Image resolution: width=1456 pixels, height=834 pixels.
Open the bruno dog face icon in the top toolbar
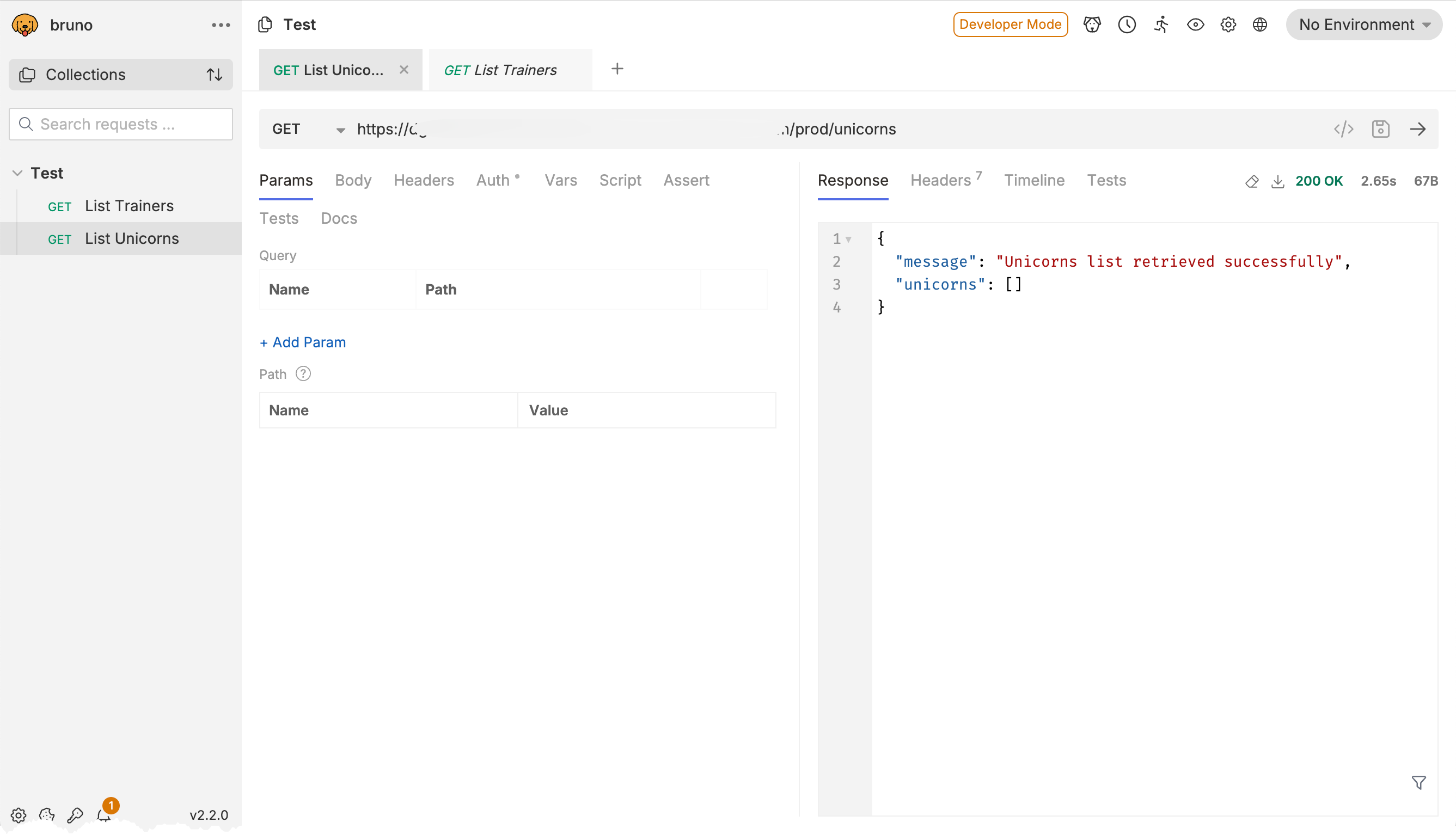[1092, 24]
